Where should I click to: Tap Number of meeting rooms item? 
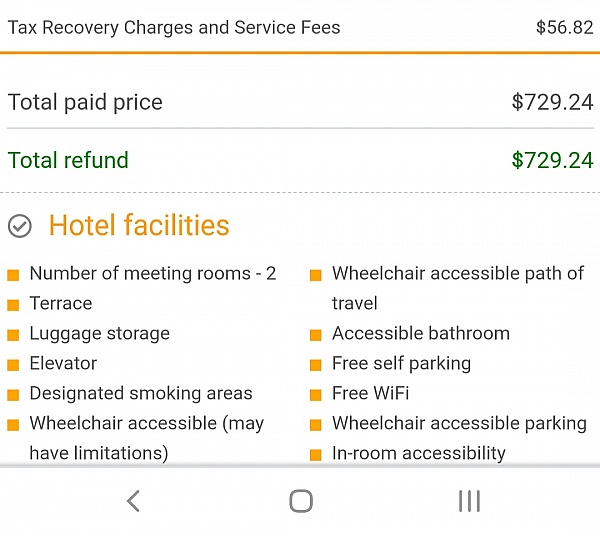point(153,273)
